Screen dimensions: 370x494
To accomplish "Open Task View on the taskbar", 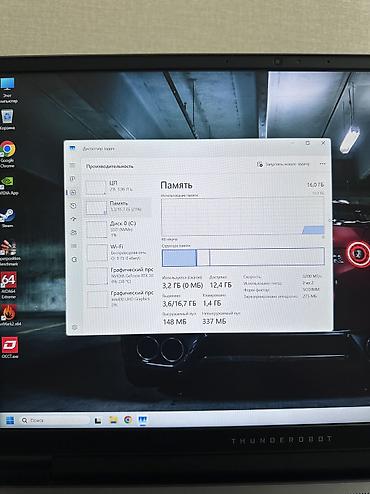I will tap(98, 420).
